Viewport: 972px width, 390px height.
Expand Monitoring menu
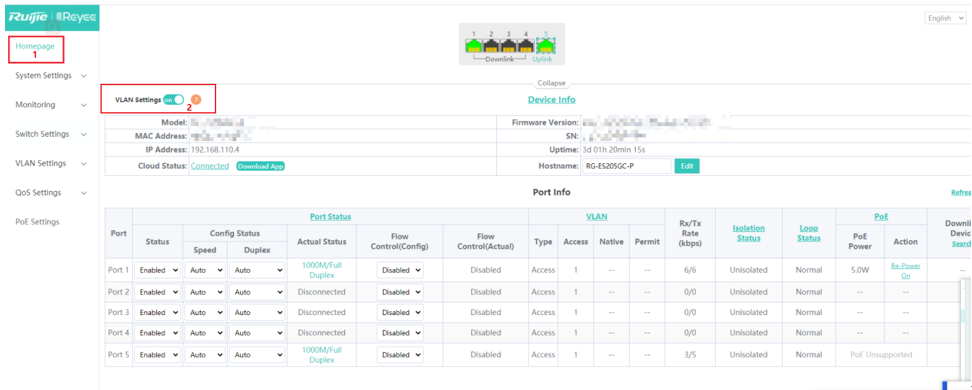click(50, 105)
